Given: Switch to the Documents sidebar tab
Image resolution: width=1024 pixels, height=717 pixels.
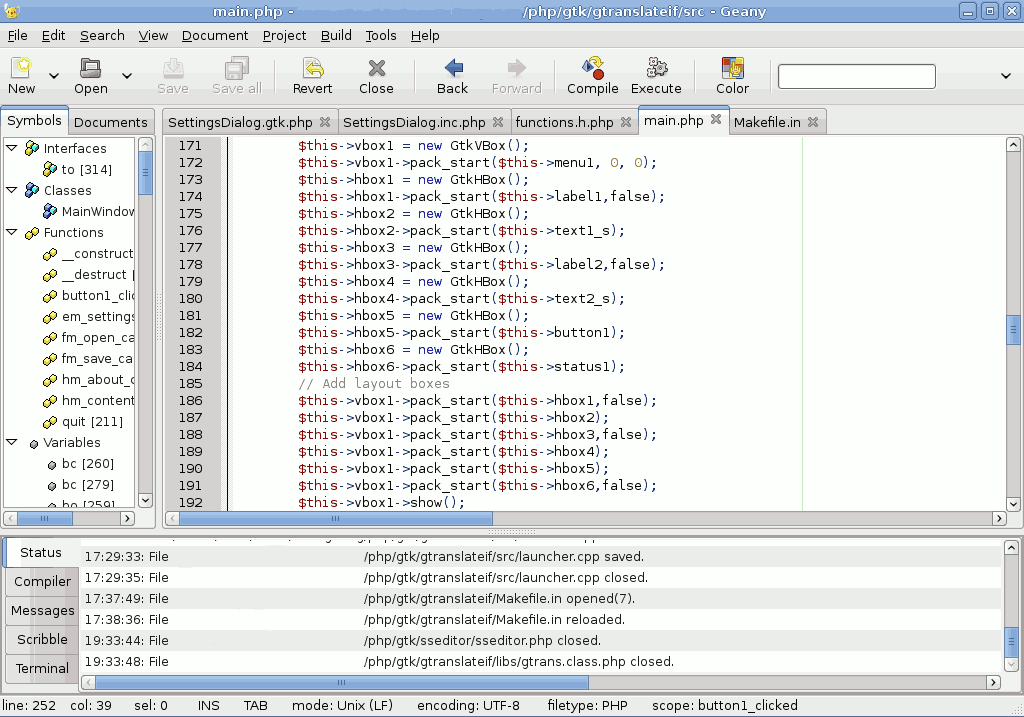Looking at the screenshot, I should point(110,122).
